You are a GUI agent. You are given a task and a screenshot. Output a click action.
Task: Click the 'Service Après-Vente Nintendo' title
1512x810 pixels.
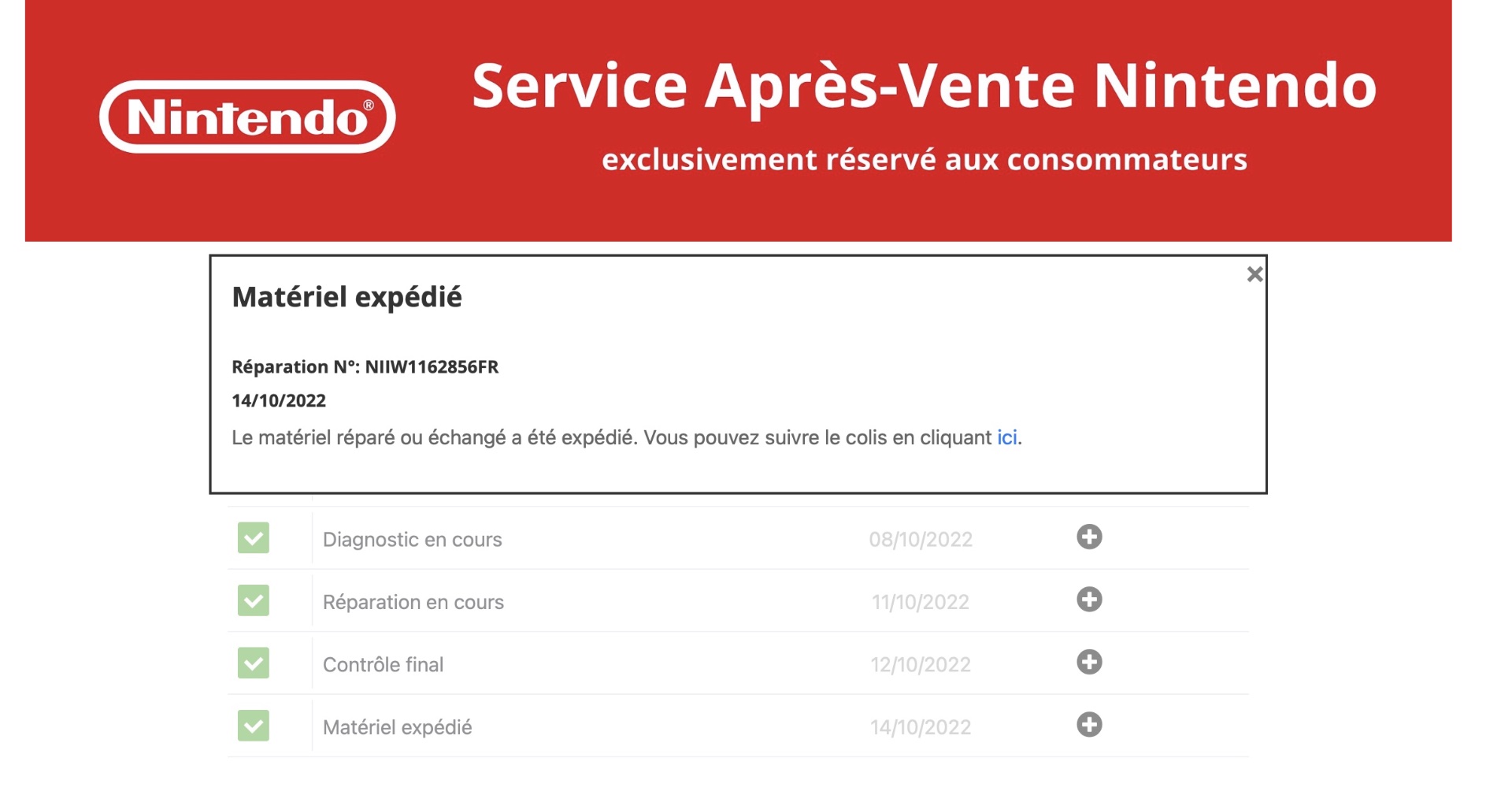(x=924, y=87)
